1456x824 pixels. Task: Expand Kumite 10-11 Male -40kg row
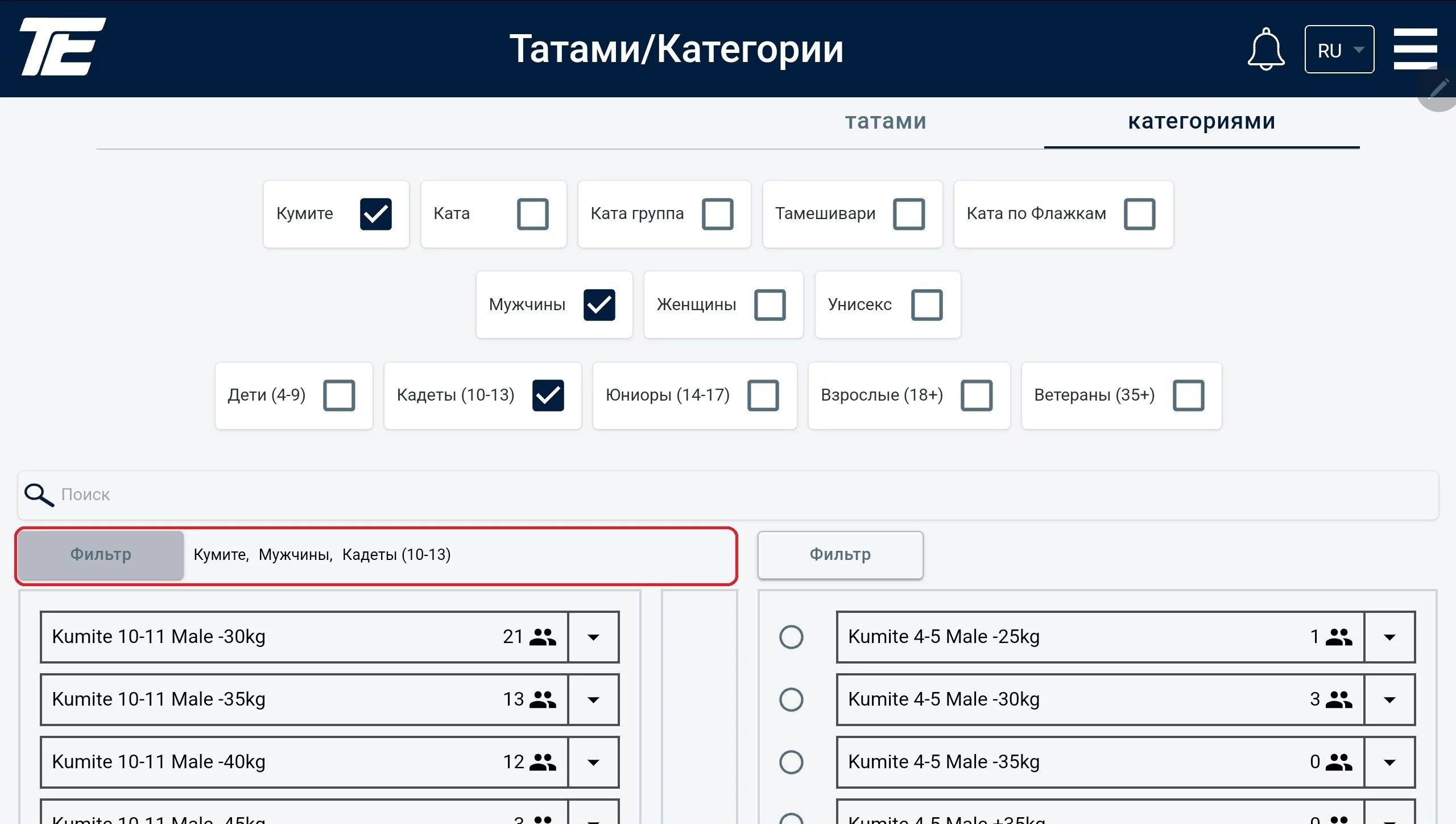click(593, 763)
